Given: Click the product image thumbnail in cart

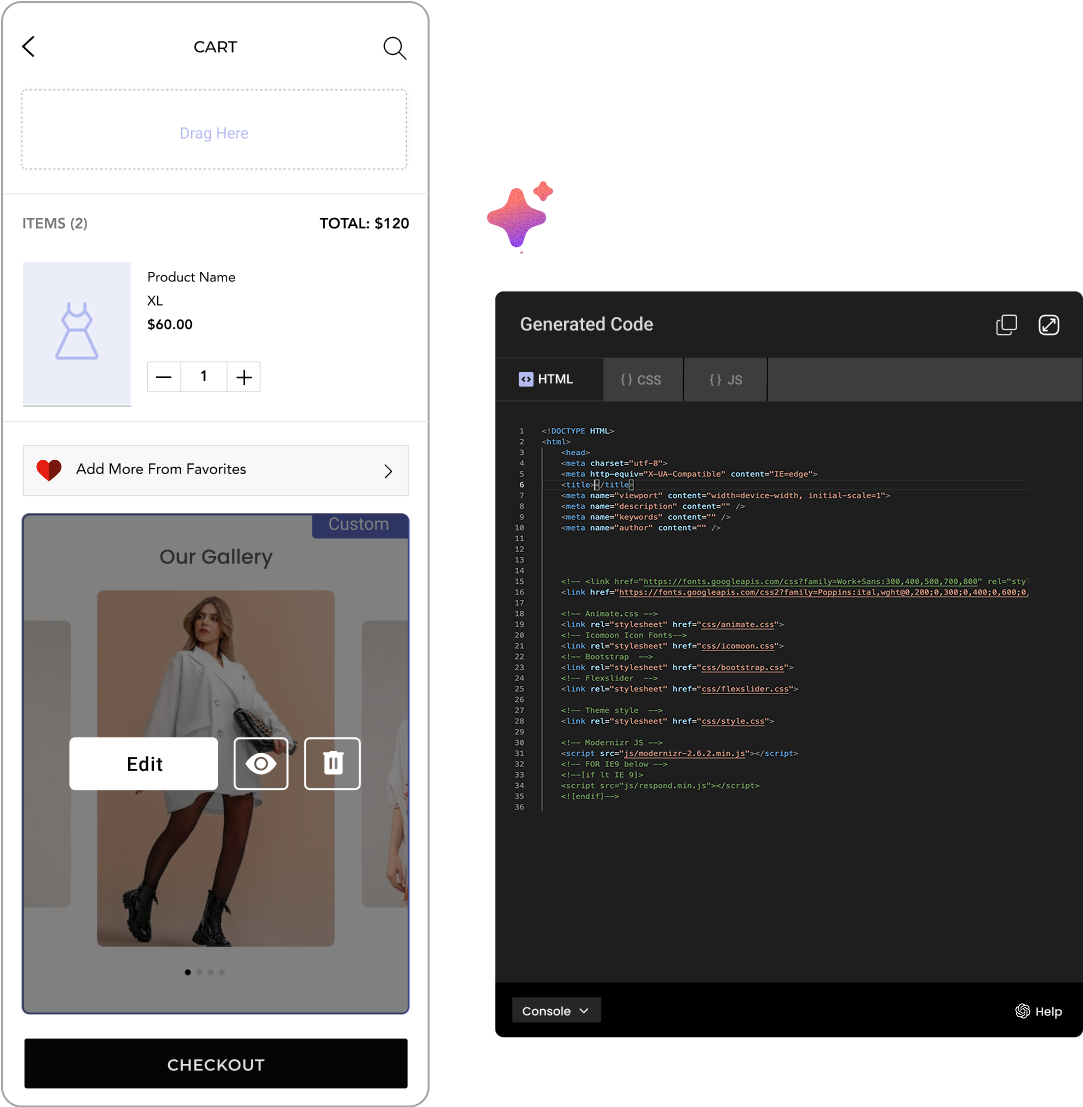Looking at the screenshot, I should point(77,334).
